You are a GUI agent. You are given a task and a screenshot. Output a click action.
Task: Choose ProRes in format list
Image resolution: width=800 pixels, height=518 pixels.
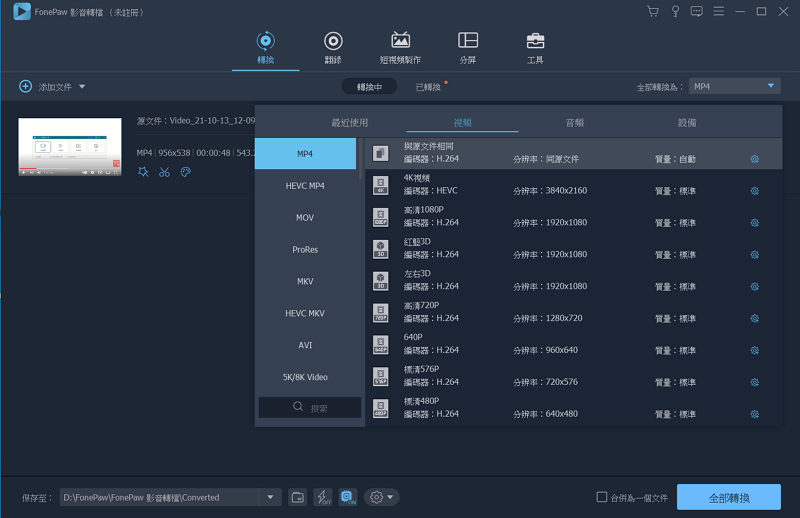point(305,250)
